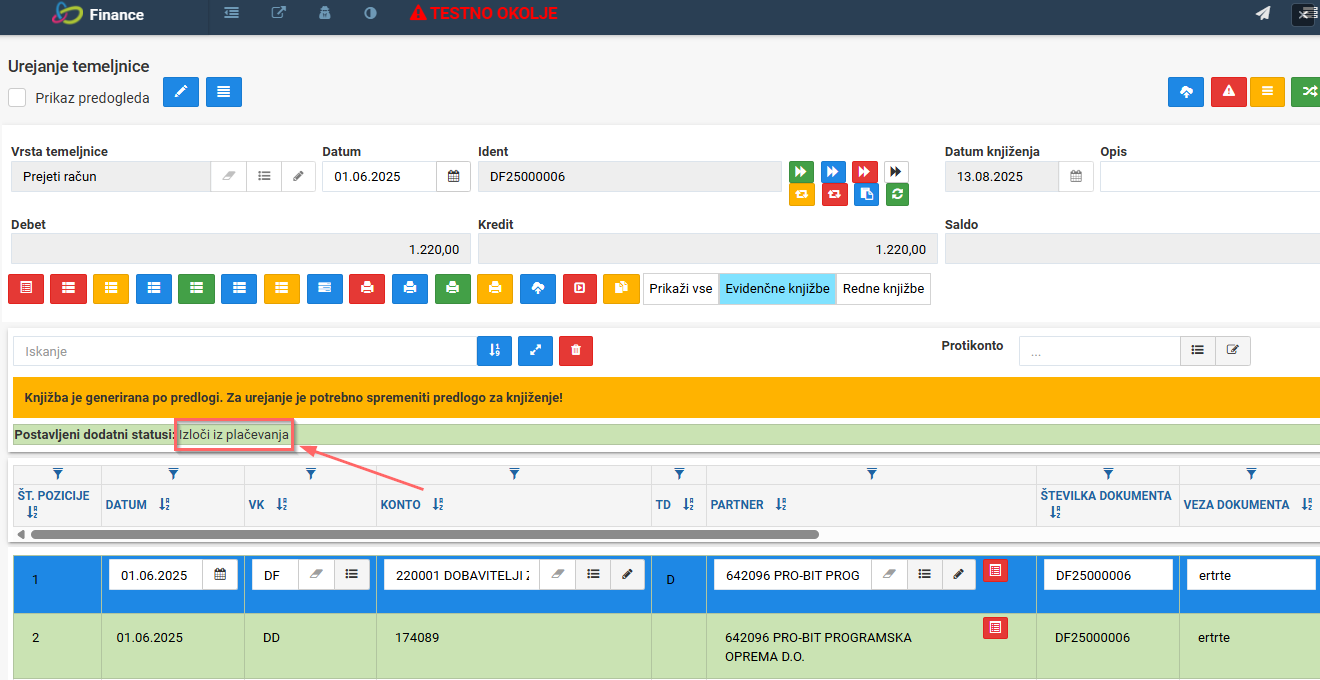The image size is (1320, 680).
Task: Click the red document icon in row 1
Action: 995,570
